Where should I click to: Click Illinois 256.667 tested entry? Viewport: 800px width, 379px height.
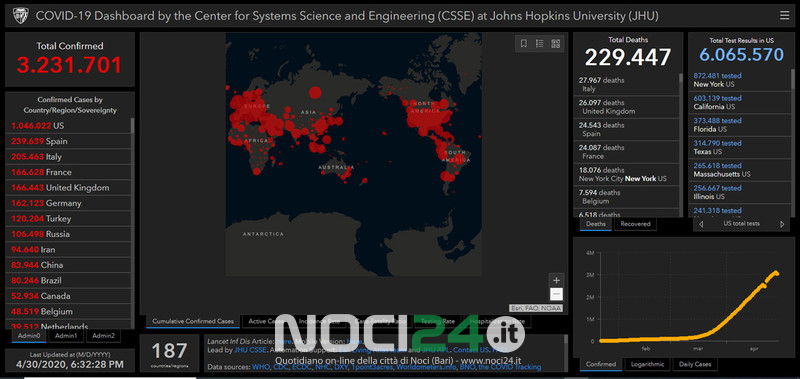(x=739, y=192)
